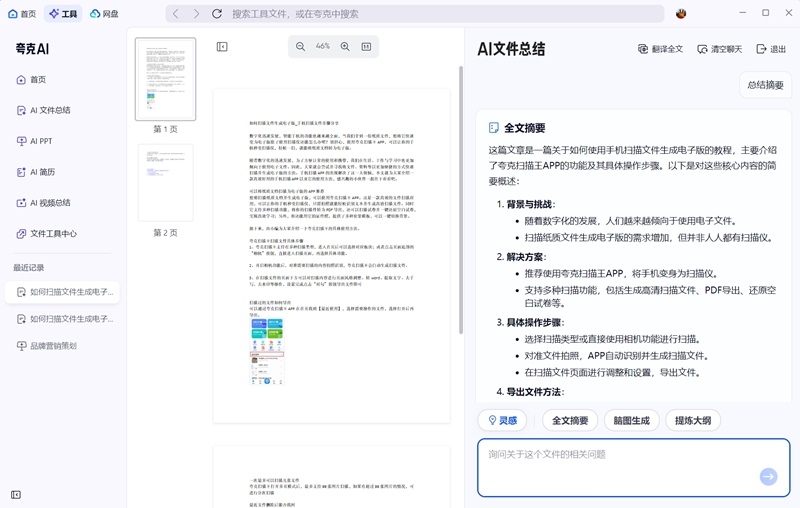Click the 46% zoom level
Image resolution: width=800 pixels, height=508 pixels.
[322, 46]
